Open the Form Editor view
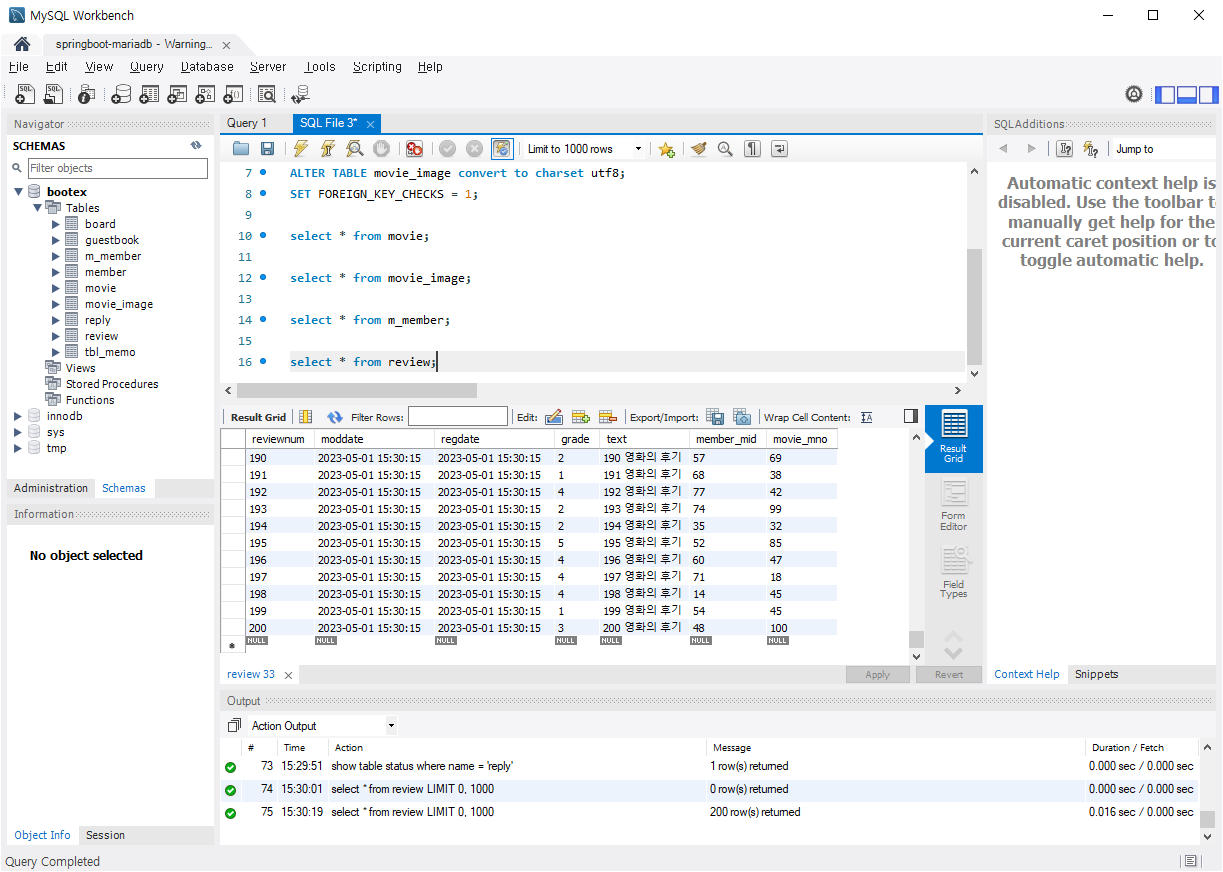 pyautogui.click(x=953, y=506)
